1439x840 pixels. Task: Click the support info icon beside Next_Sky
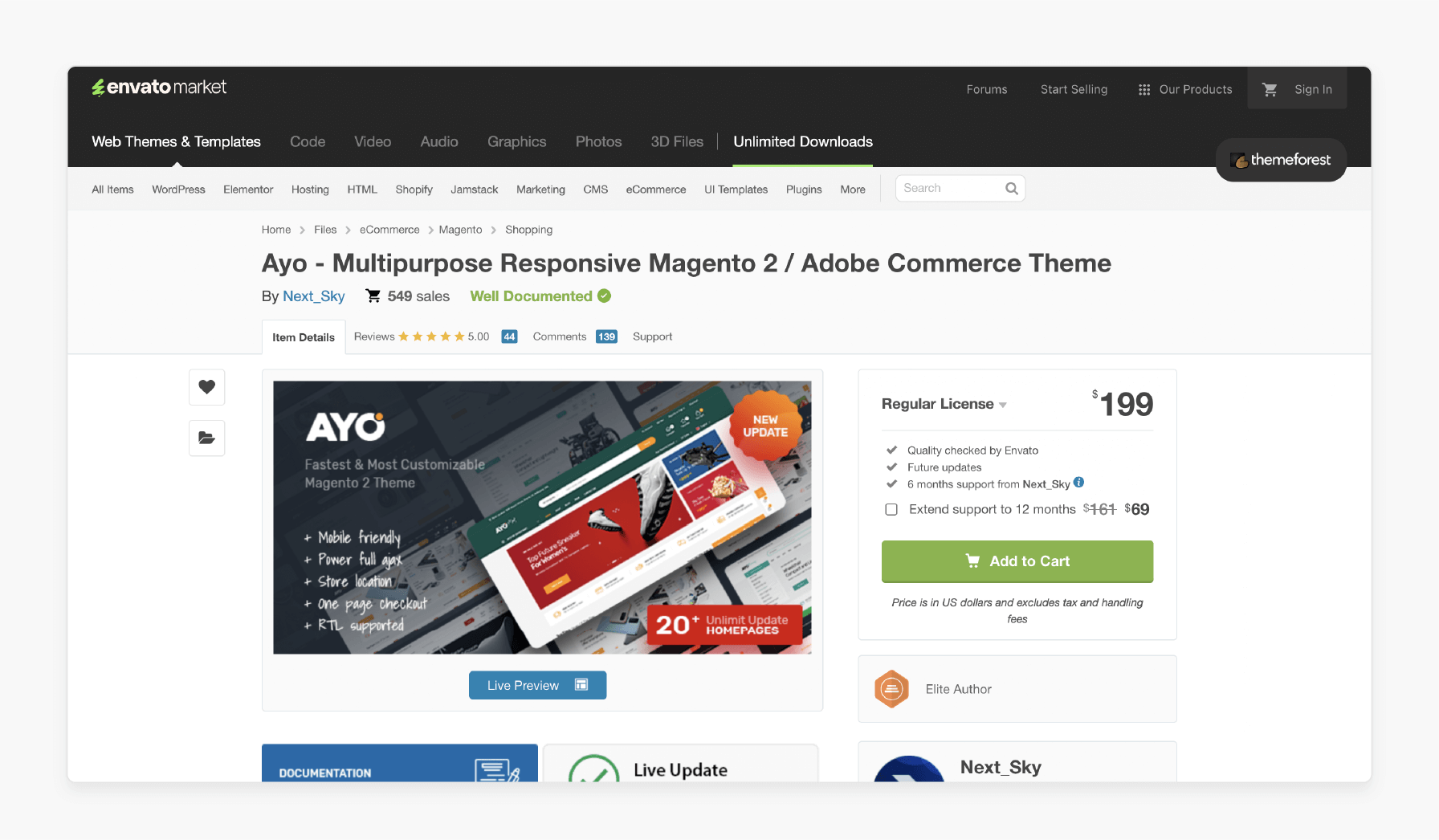pos(1078,483)
